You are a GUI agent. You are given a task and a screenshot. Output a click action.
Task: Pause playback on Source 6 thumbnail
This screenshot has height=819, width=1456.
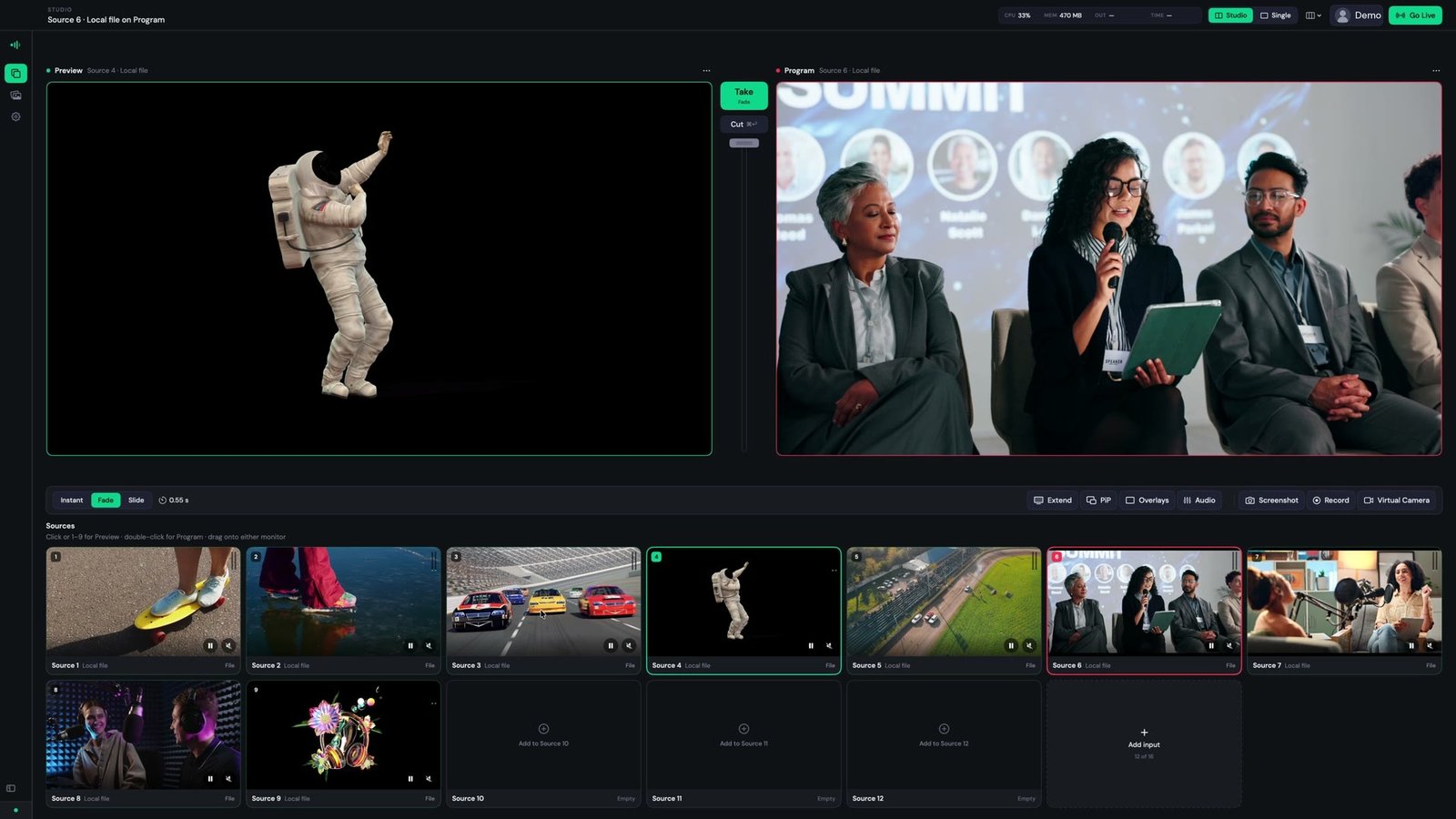click(x=1211, y=646)
